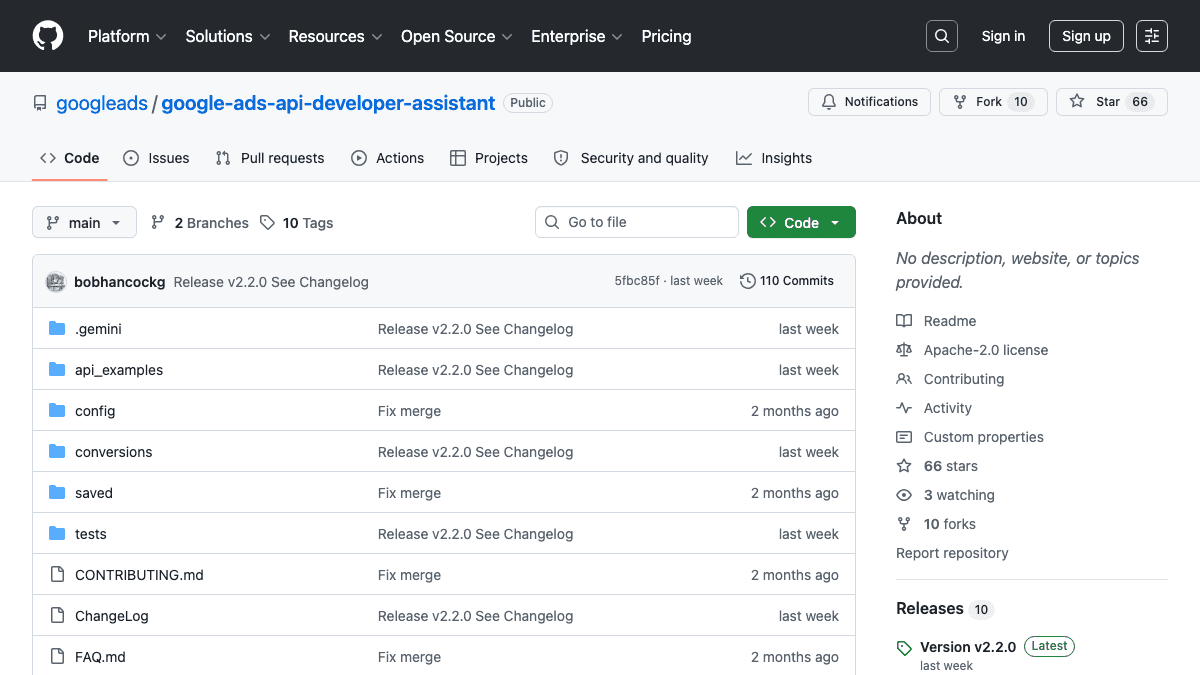Switch to the Pull requests tab
Image resolution: width=1200 pixels, height=675 pixels.
tap(269, 157)
